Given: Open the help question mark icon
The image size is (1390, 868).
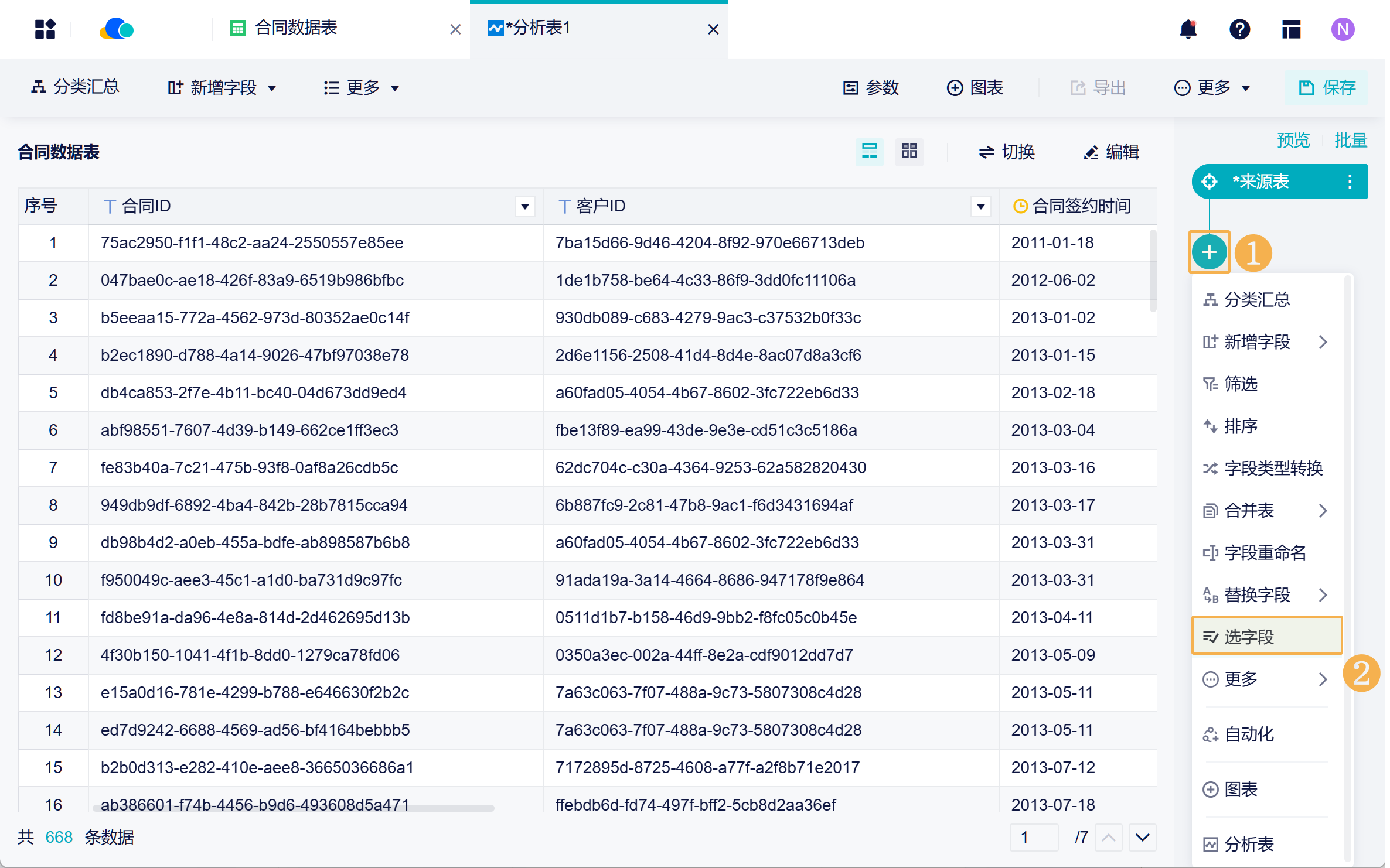Looking at the screenshot, I should click(1239, 29).
